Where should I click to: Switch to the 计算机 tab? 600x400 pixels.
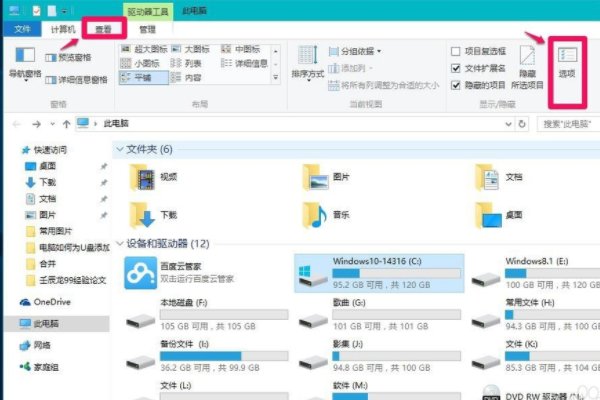63,29
